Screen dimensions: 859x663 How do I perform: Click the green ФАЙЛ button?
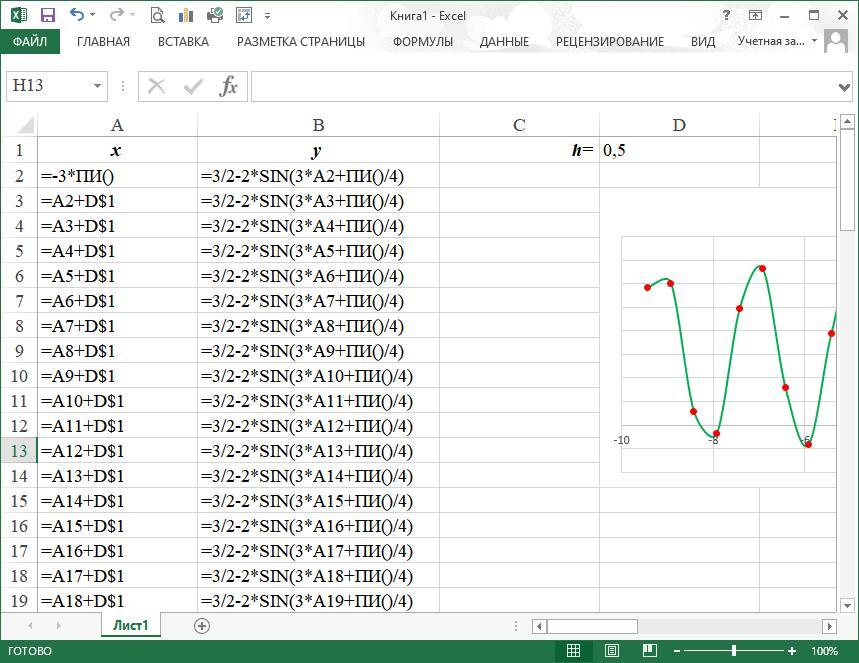coord(30,42)
